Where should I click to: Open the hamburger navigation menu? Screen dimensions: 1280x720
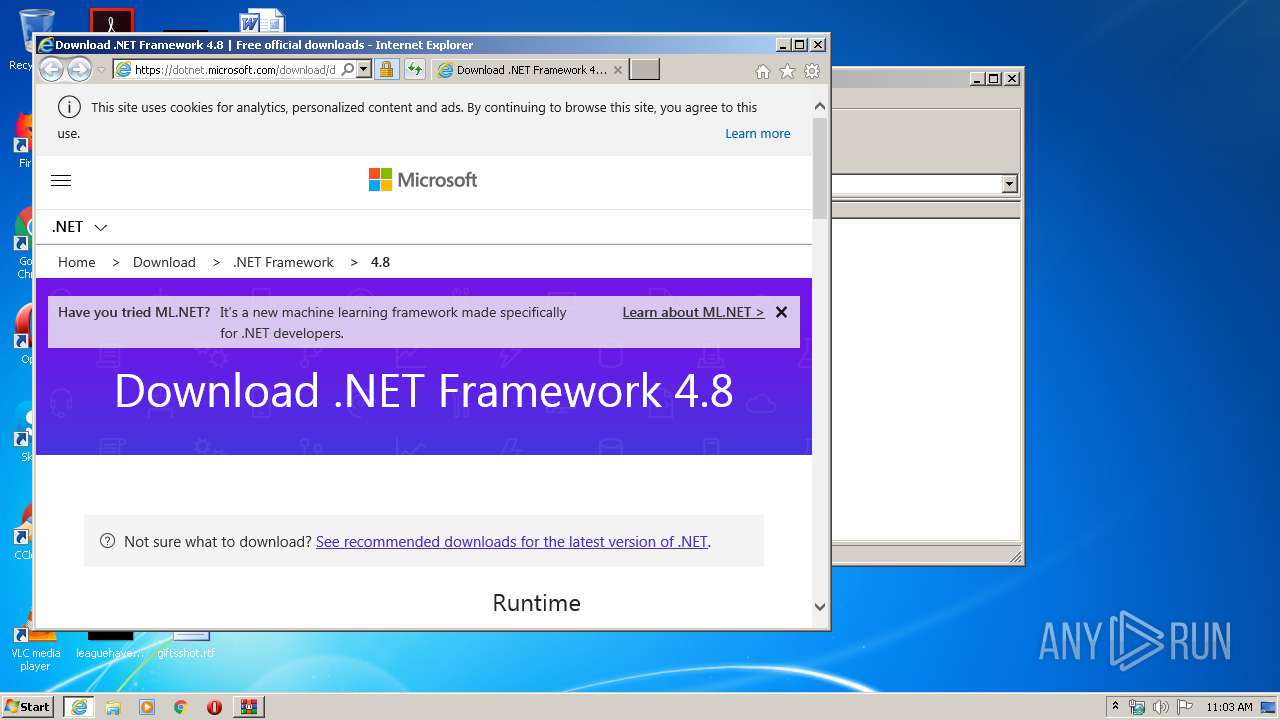pos(61,181)
